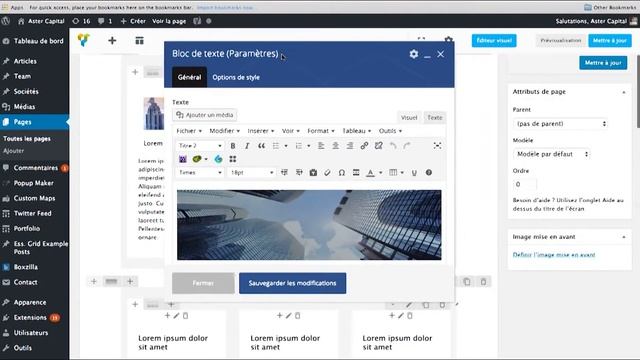The image size is (640, 360).
Task: Open the Insérer editor menu
Action: click(261, 131)
